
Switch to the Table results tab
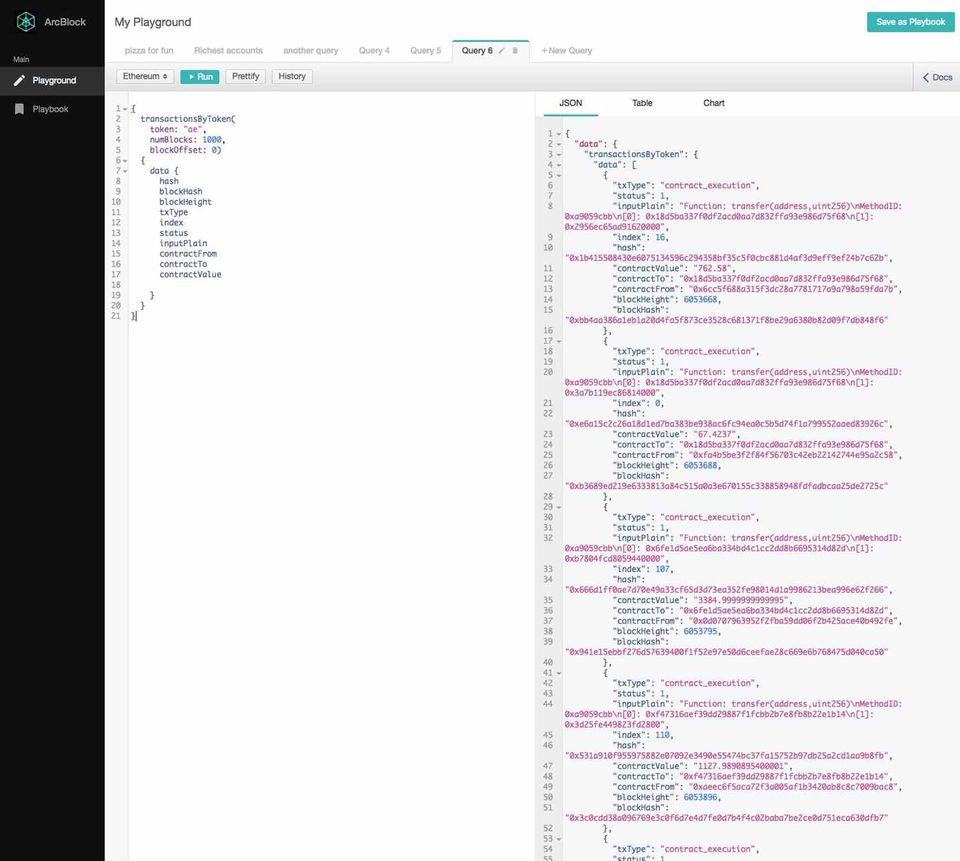point(642,103)
